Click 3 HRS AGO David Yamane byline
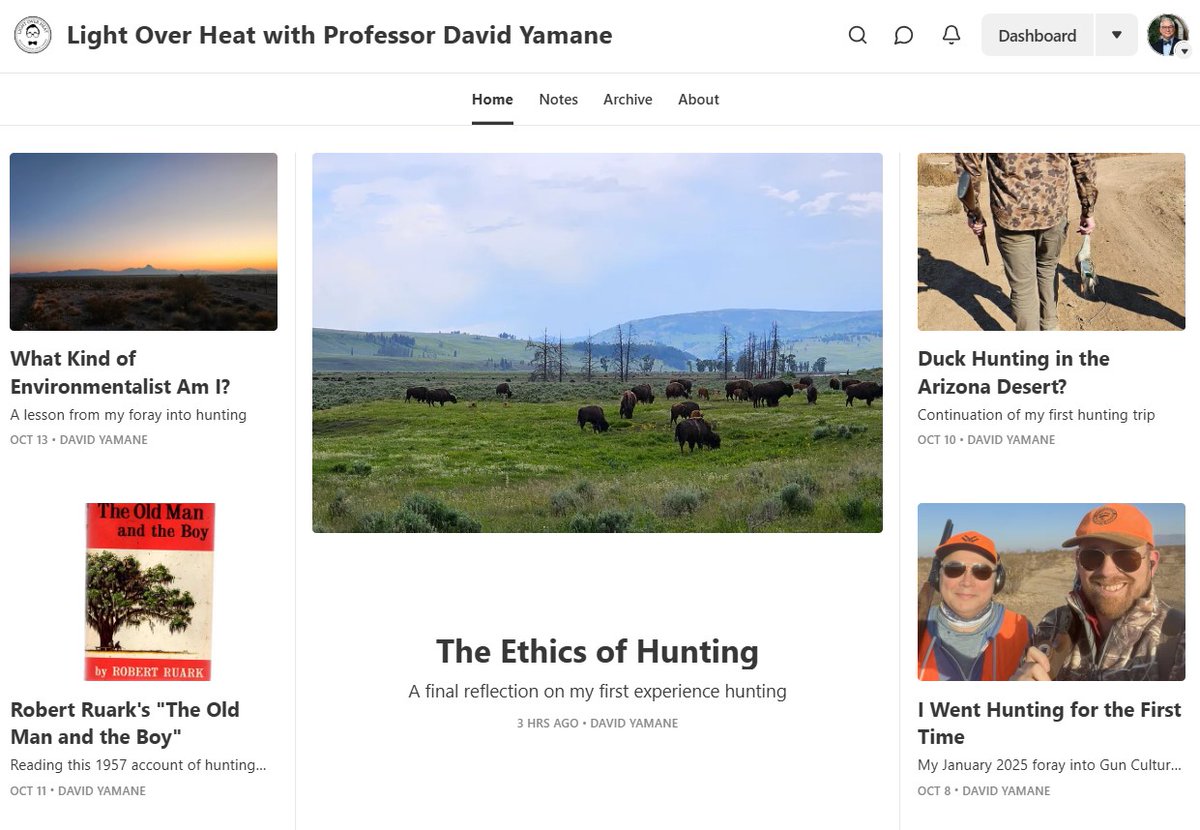The width and height of the screenshot is (1200, 830). click(x=597, y=723)
